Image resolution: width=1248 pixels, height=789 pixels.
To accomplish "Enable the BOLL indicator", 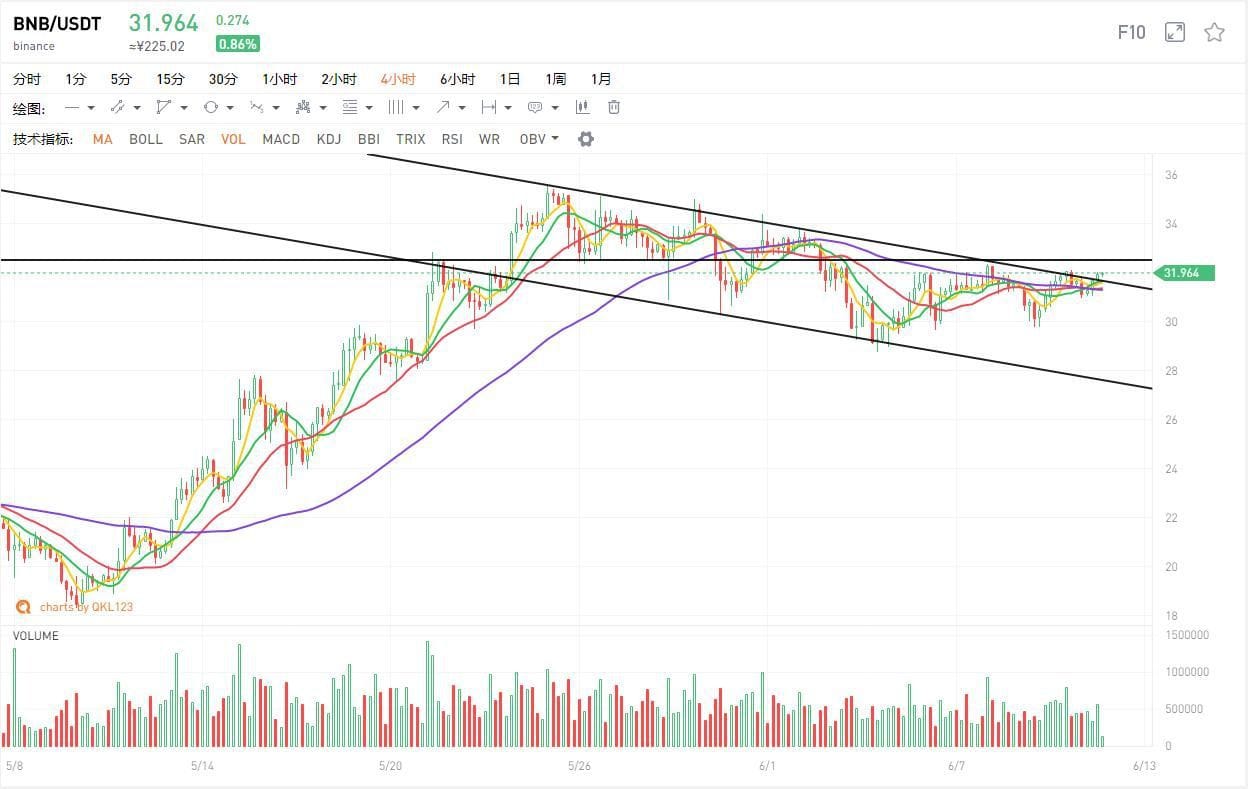I will 145,139.
